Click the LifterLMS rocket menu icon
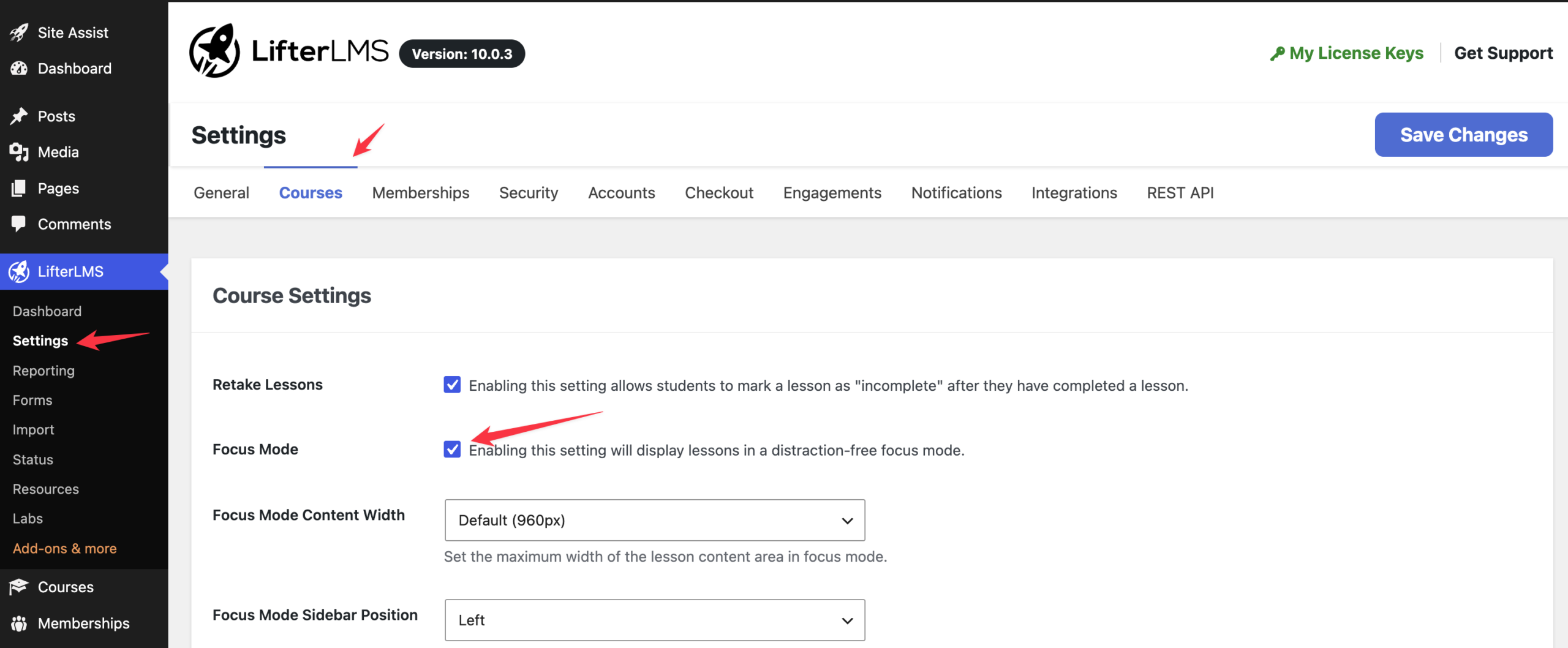Screen dimensions: 1568x648 (19, 271)
